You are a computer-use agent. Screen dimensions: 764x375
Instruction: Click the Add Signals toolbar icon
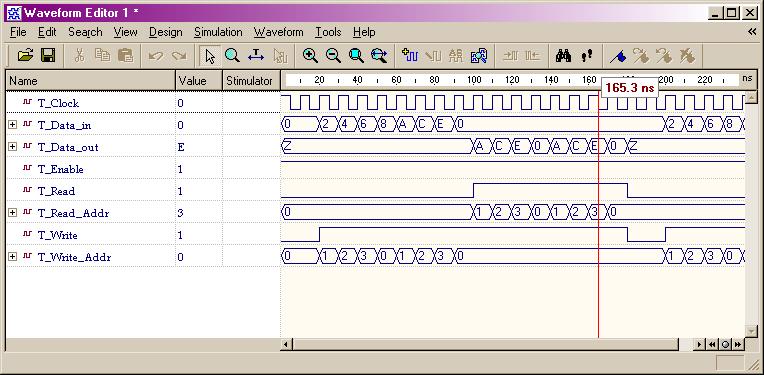tap(409, 56)
